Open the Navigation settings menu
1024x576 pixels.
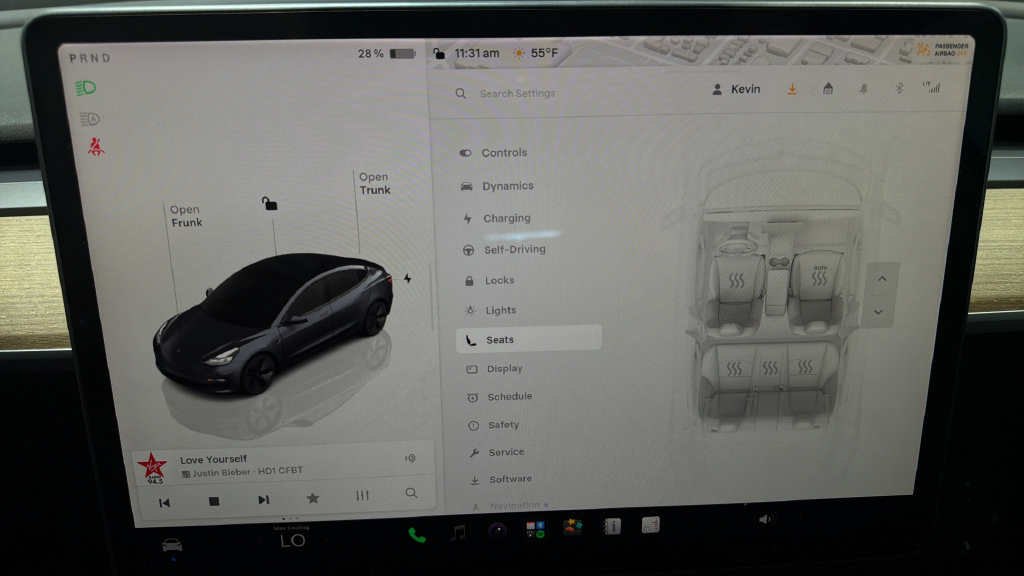point(510,505)
